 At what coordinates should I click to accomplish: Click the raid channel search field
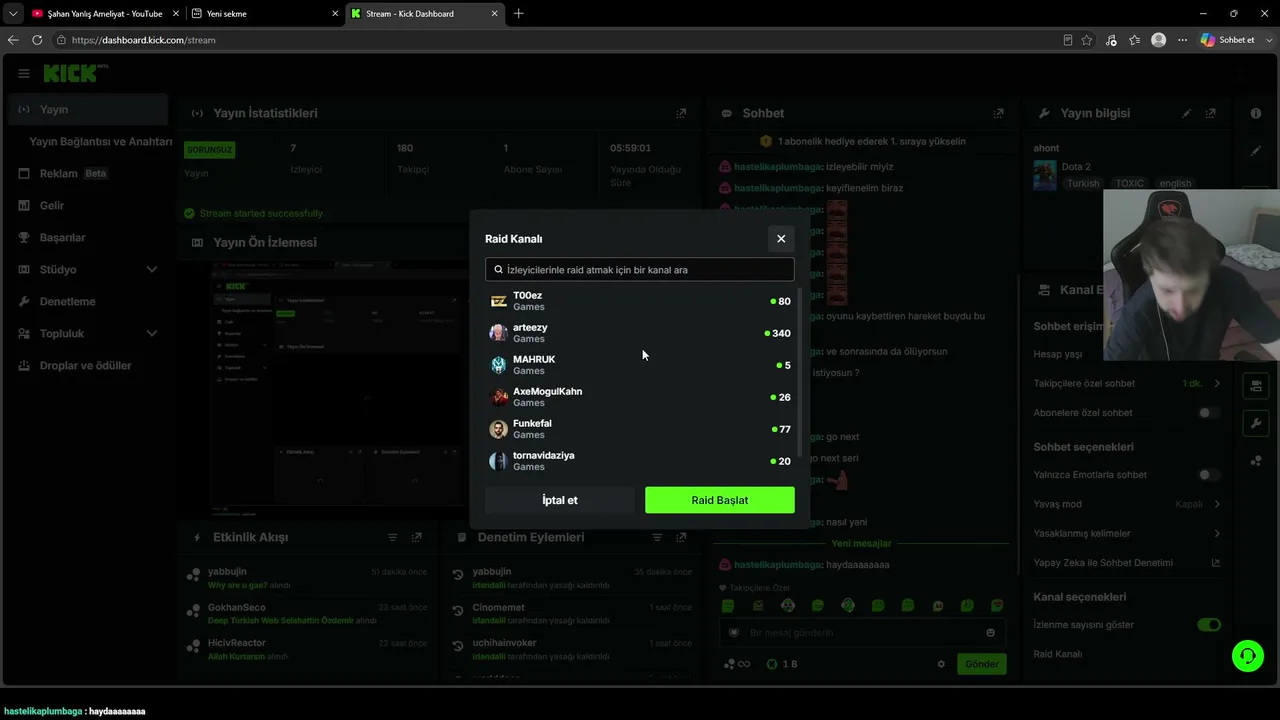click(x=640, y=269)
